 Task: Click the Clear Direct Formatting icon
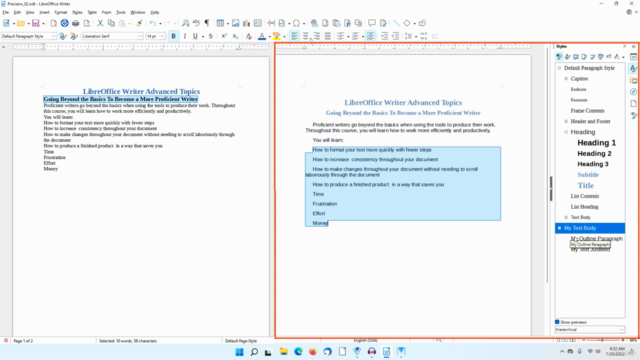[249, 36]
